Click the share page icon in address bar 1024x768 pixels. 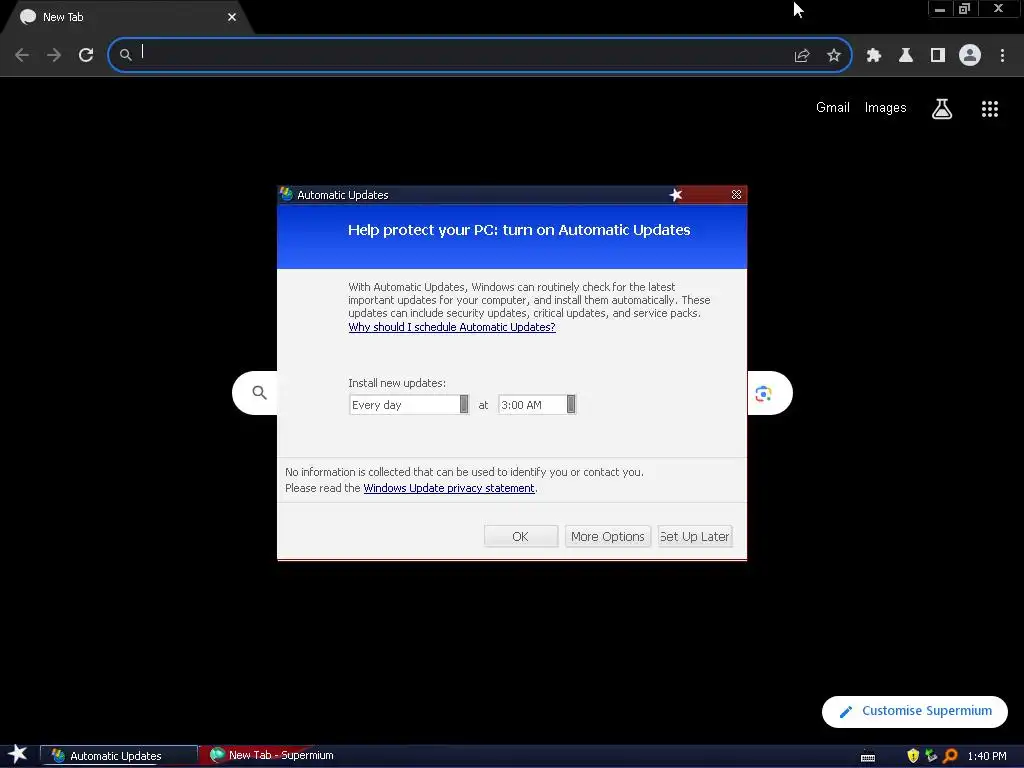tap(801, 56)
